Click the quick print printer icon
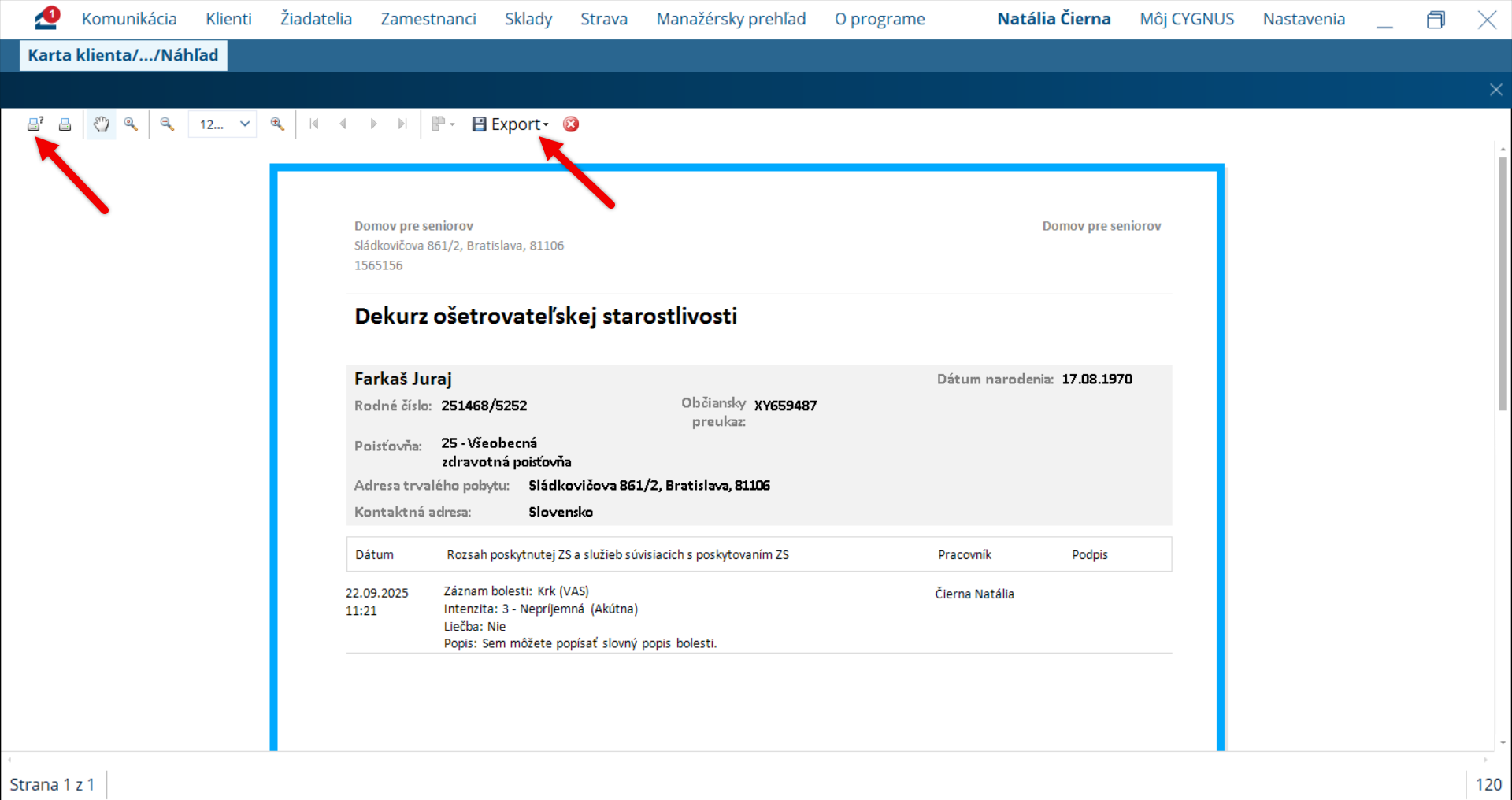 (x=65, y=124)
